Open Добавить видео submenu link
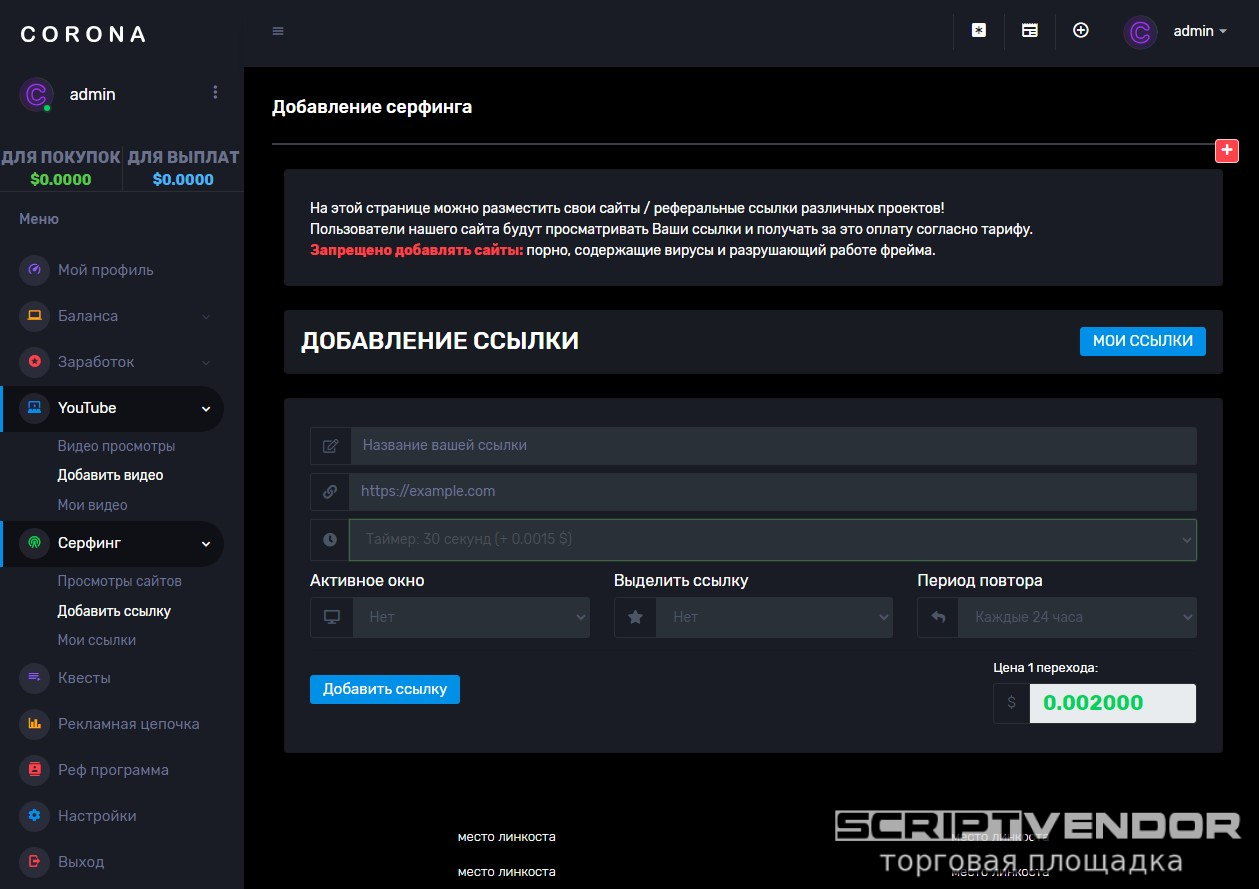 [110, 475]
